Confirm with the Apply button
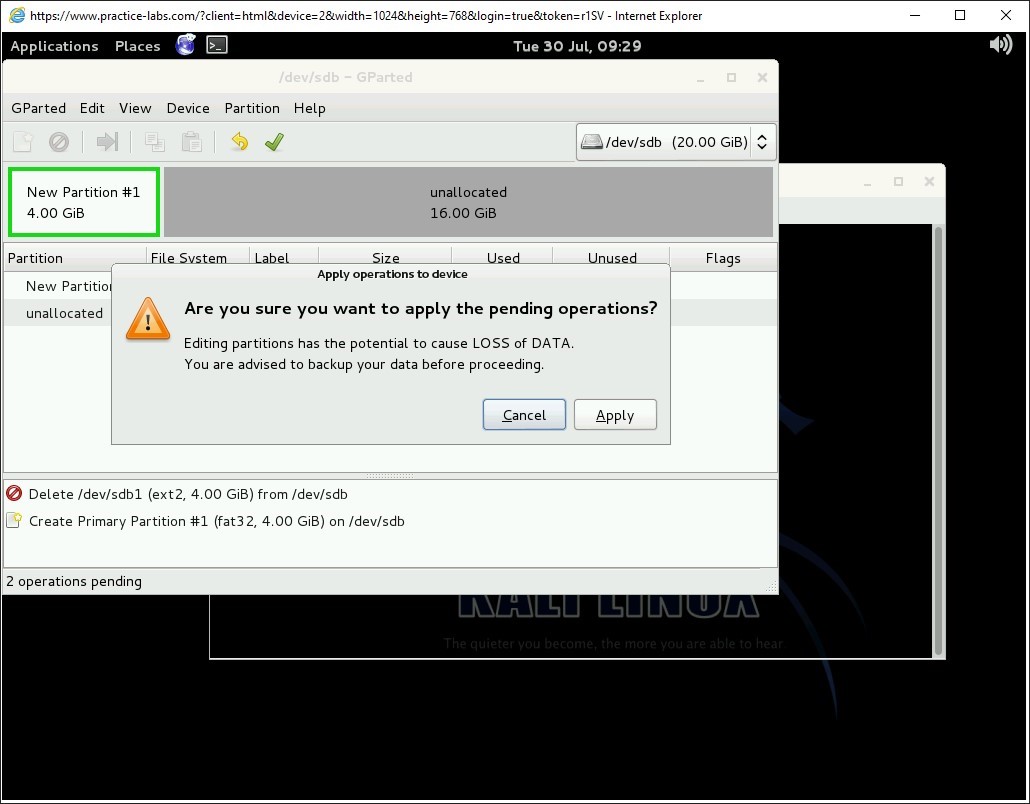The image size is (1030, 804). point(615,415)
